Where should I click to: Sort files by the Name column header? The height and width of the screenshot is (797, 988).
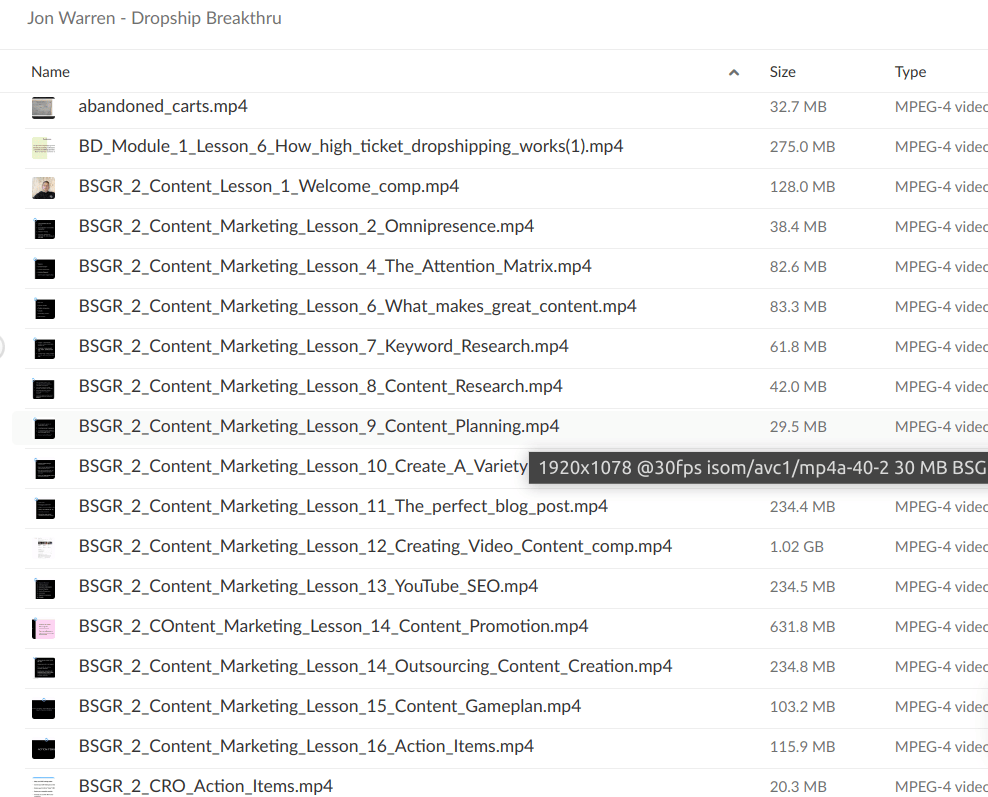(51, 72)
